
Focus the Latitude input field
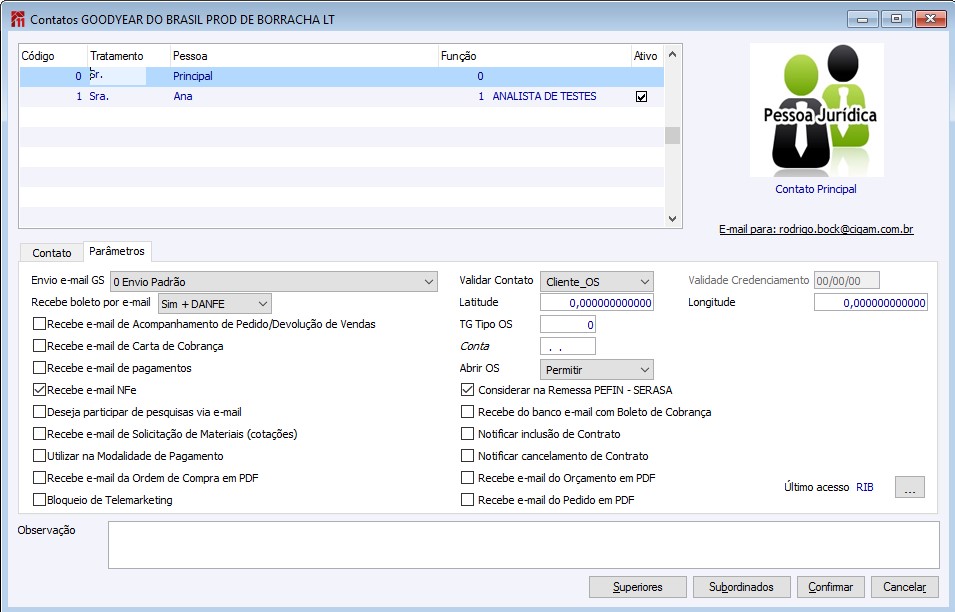(597, 303)
